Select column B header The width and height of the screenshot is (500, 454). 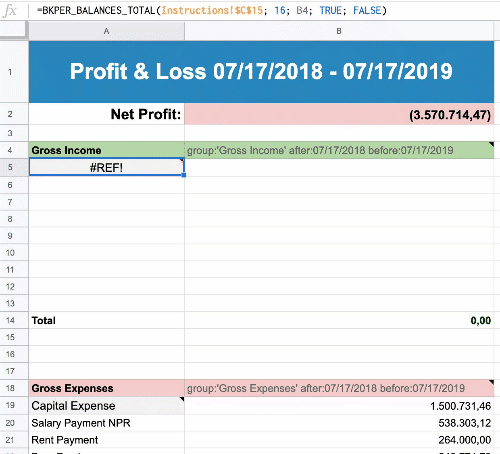[339, 31]
